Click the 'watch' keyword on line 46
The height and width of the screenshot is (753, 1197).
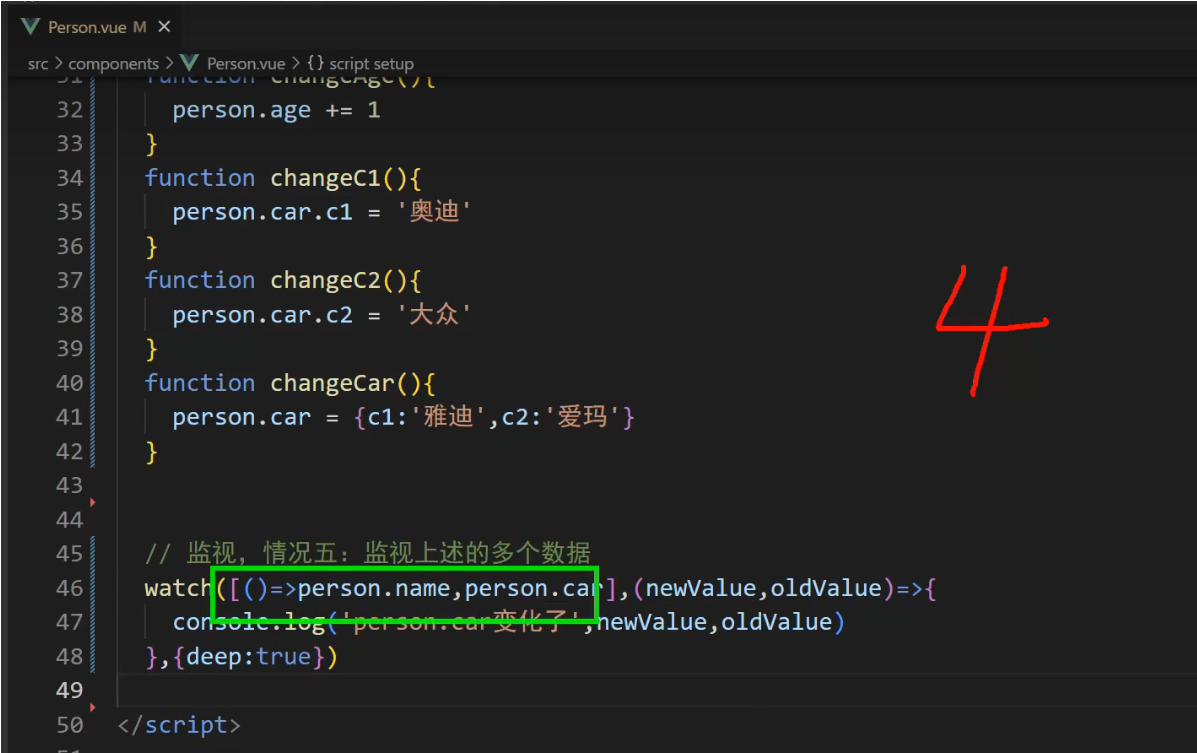click(178, 588)
